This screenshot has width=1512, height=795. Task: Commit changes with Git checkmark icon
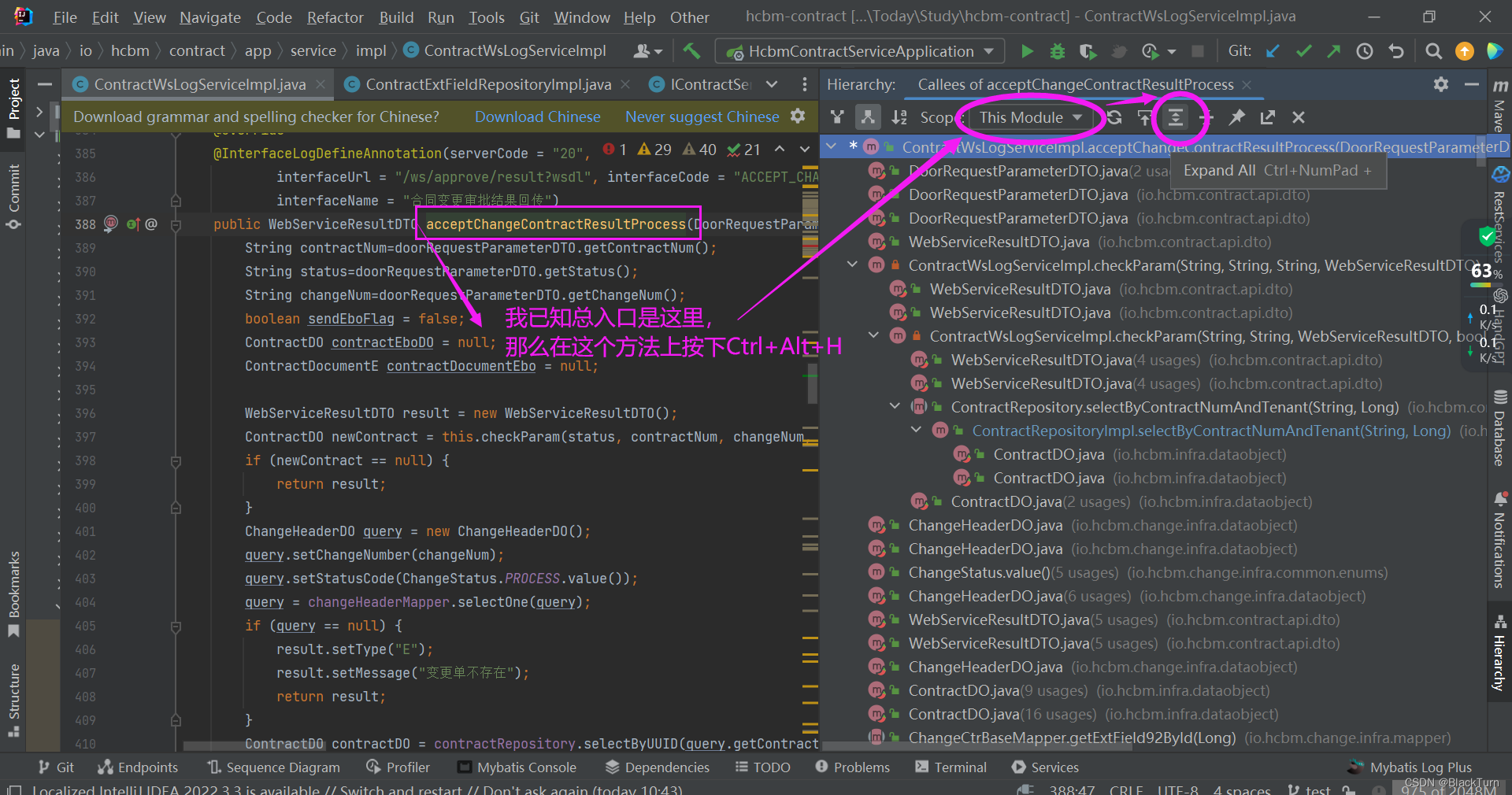click(1303, 51)
